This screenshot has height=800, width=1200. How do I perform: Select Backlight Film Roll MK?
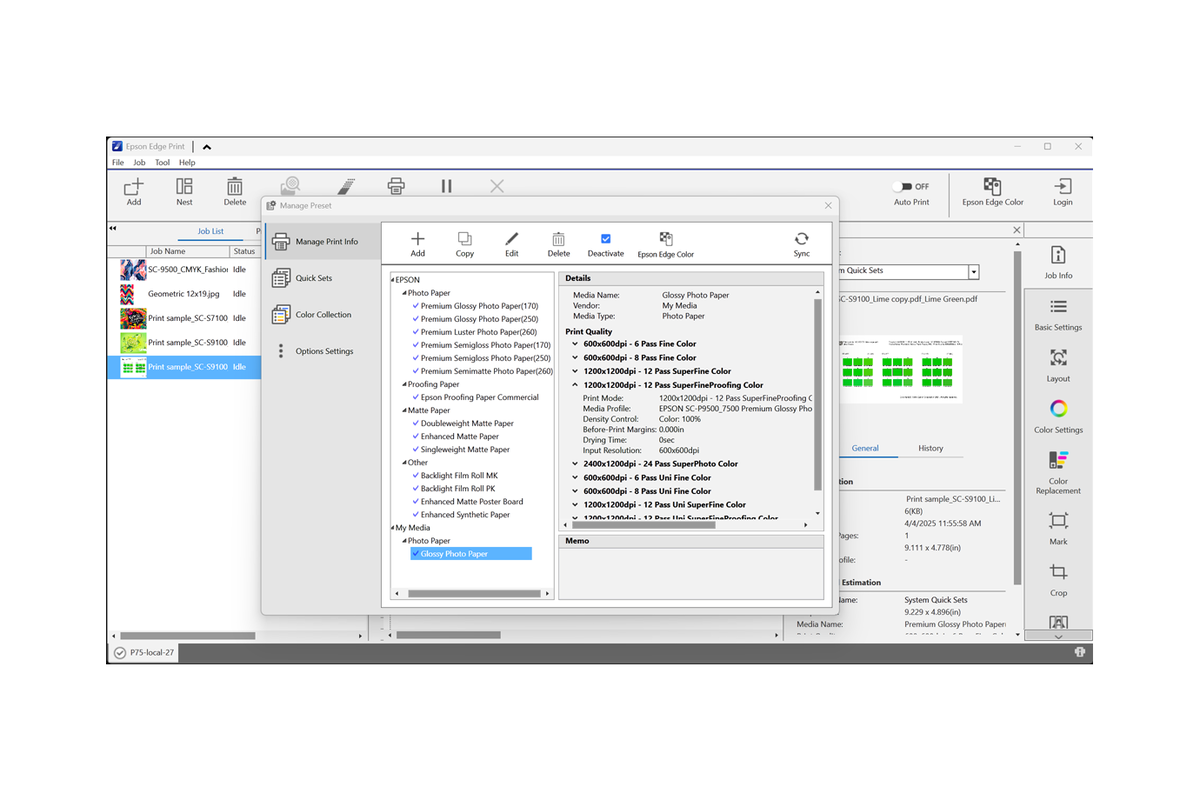[459, 476]
